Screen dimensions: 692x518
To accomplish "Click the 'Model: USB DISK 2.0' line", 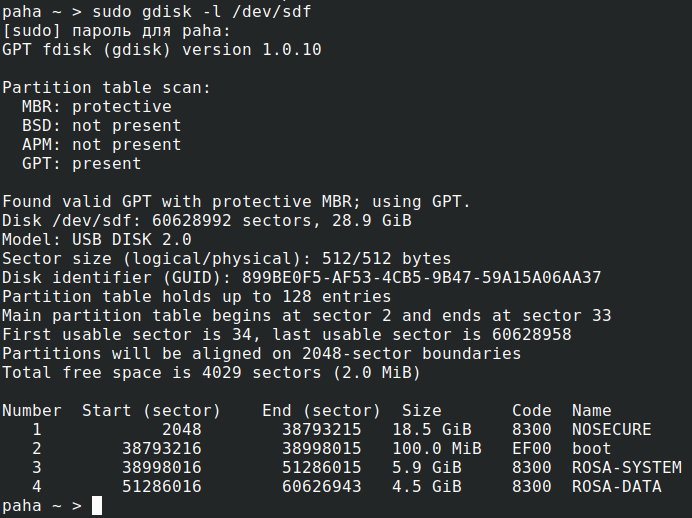I will click(x=96, y=239).
